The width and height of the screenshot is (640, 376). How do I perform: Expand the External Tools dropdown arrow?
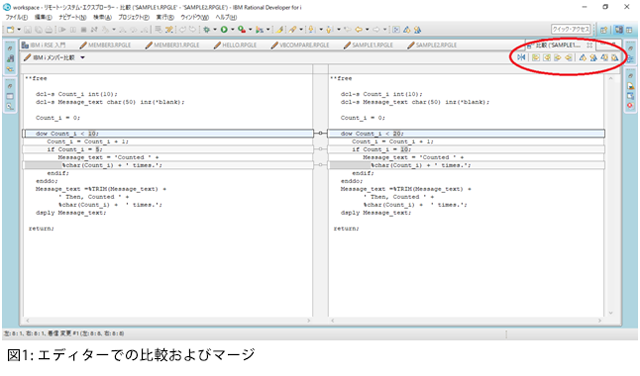[x=268, y=29]
